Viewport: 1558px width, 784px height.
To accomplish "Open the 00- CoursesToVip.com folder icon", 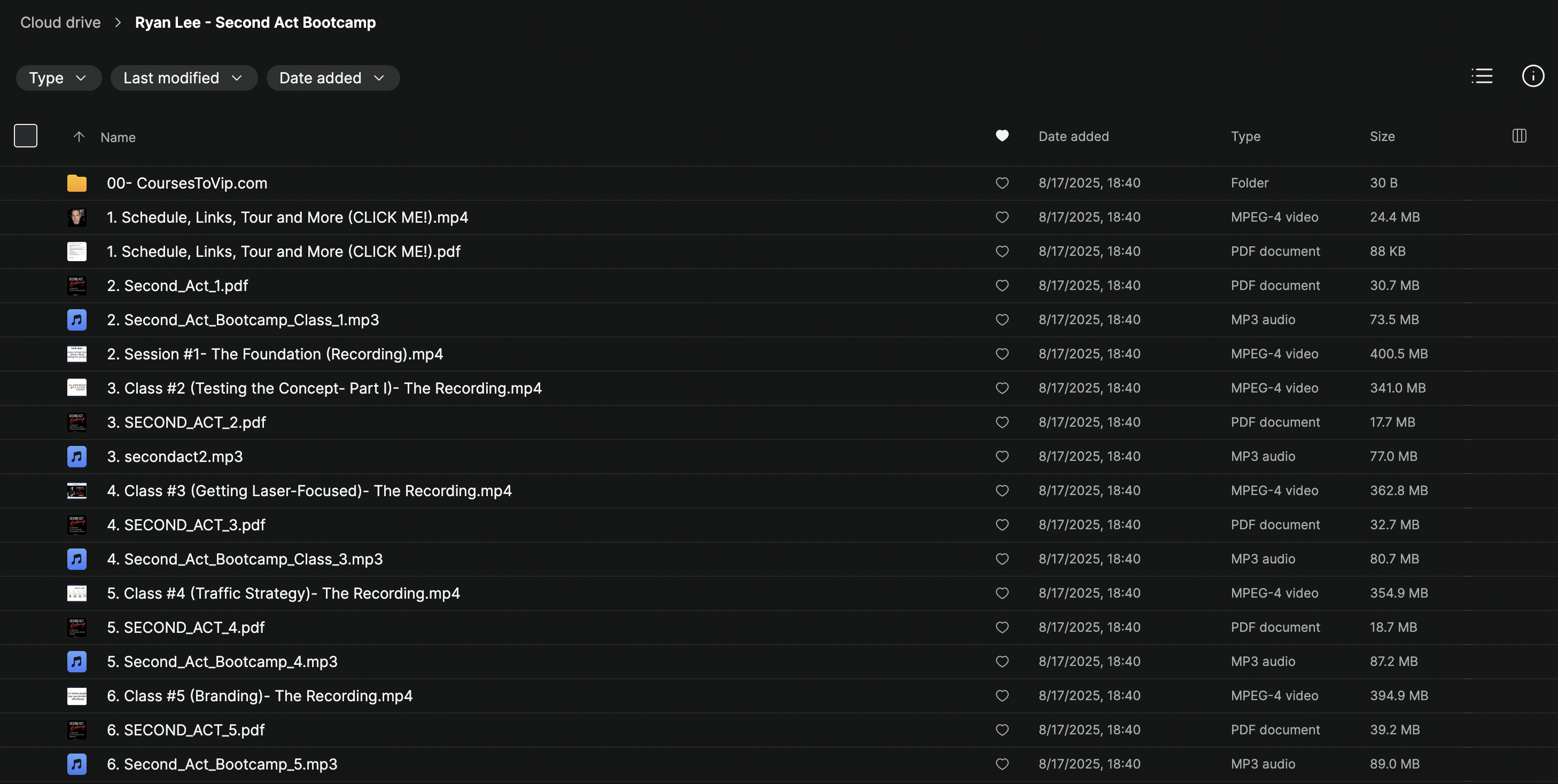I will 77,183.
